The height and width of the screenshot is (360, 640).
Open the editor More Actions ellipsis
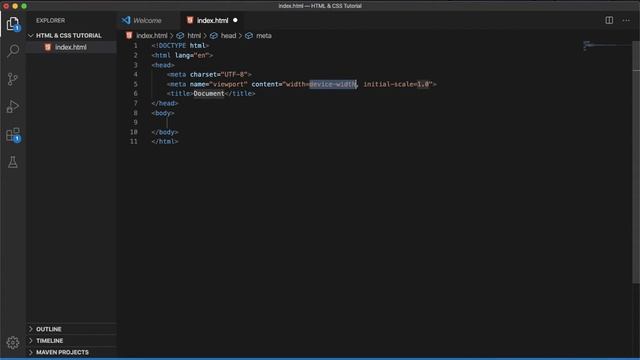tap(626, 20)
